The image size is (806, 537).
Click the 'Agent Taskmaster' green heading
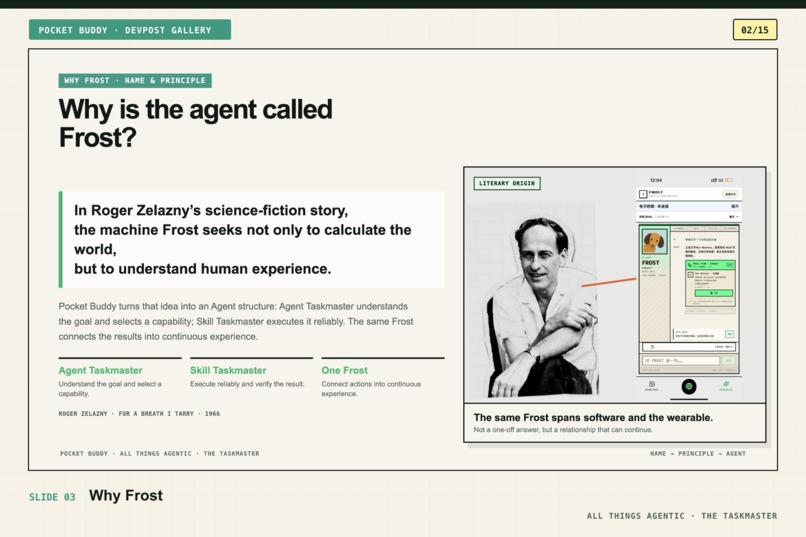pyautogui.click(x=100, y=371)
